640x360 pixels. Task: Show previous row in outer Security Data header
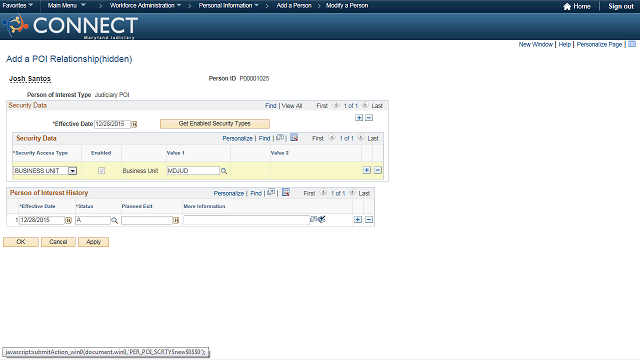[x=336, y=105]
